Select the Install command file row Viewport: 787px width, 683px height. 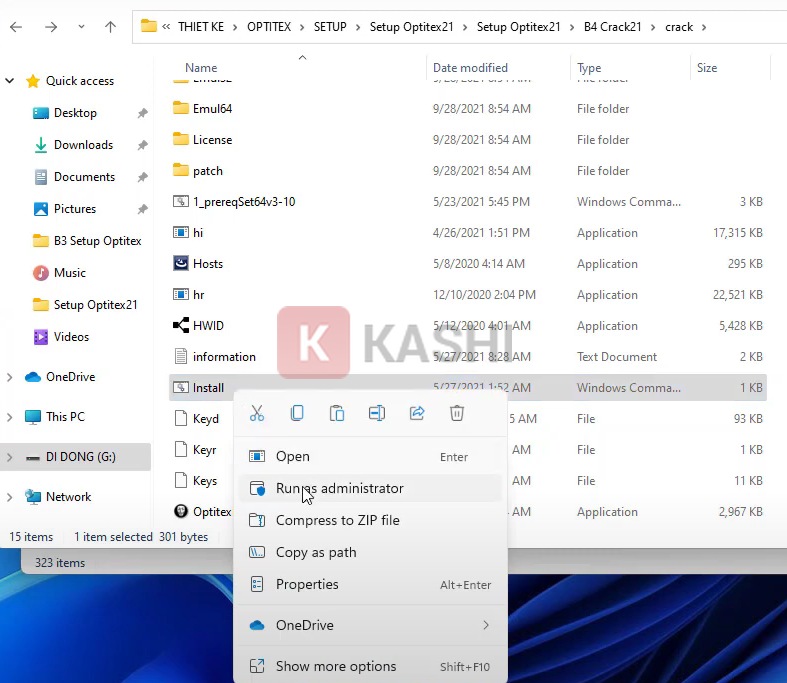click(468, 387)
